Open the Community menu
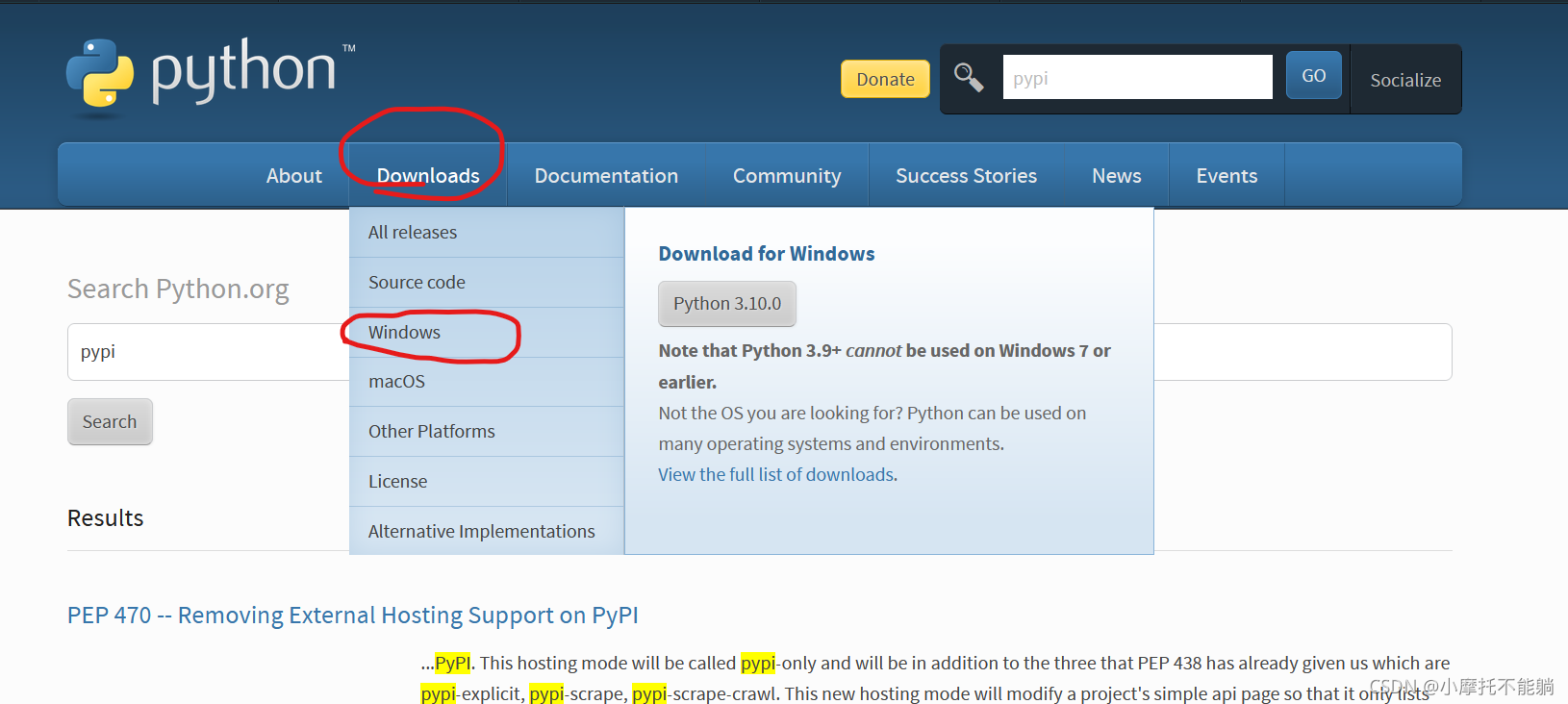The height and width of the screenshot is (704, 1568). pyautogui.click(x=787, y=176)
